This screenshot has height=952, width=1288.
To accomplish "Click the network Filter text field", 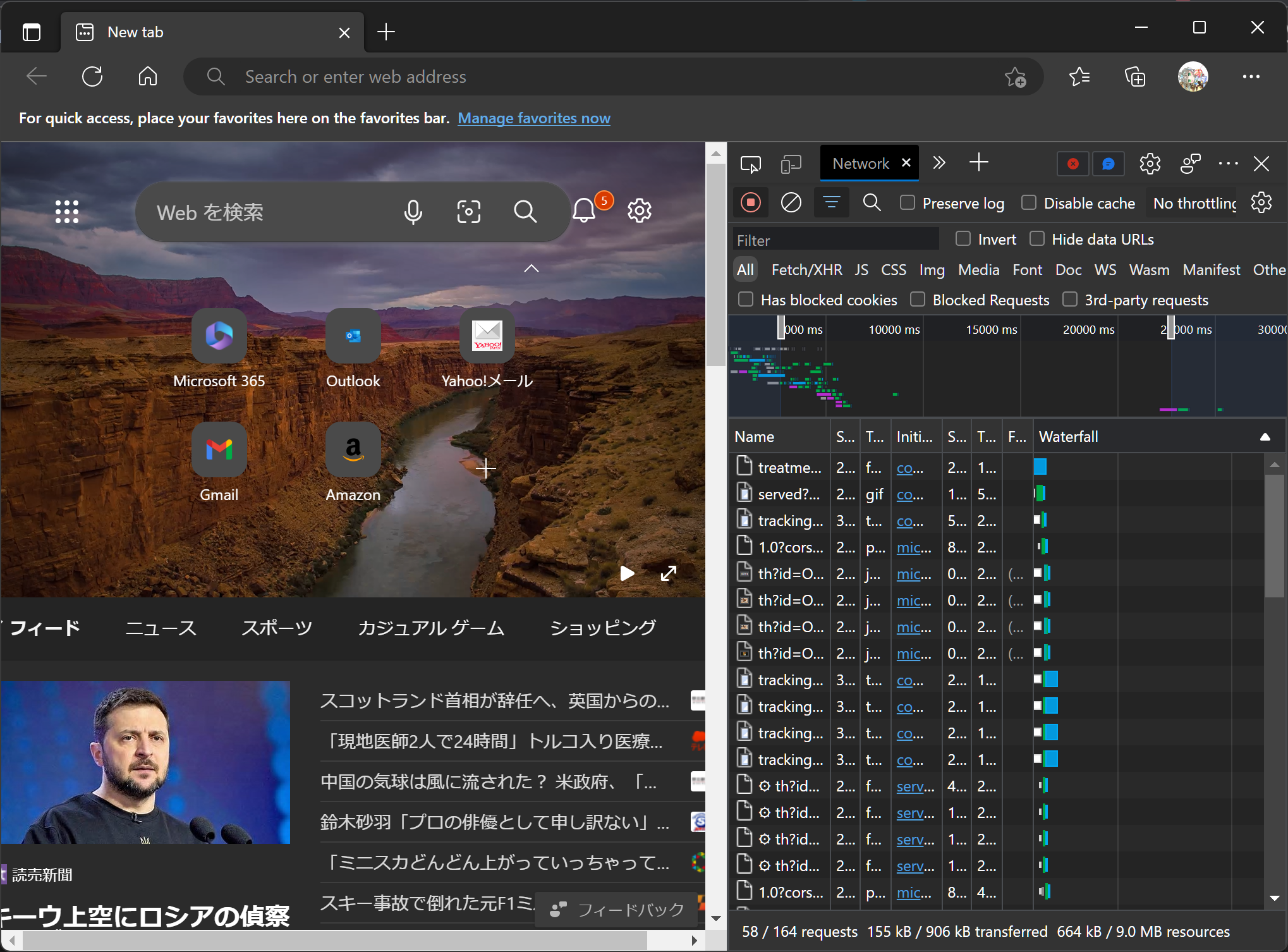I will [x=835, y=240].
